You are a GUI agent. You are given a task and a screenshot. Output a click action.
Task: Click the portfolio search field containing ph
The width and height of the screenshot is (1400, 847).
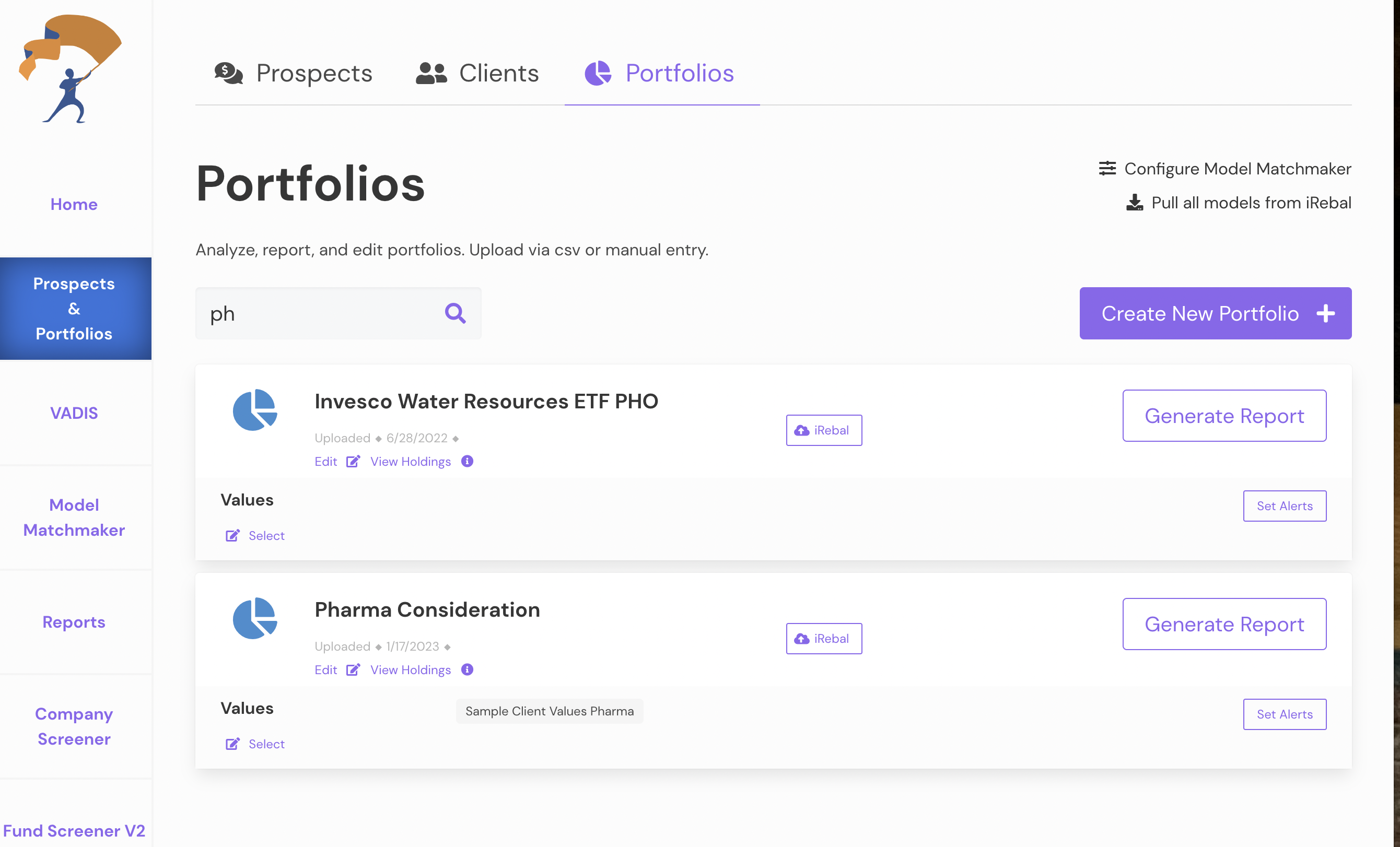coord(339,313)
